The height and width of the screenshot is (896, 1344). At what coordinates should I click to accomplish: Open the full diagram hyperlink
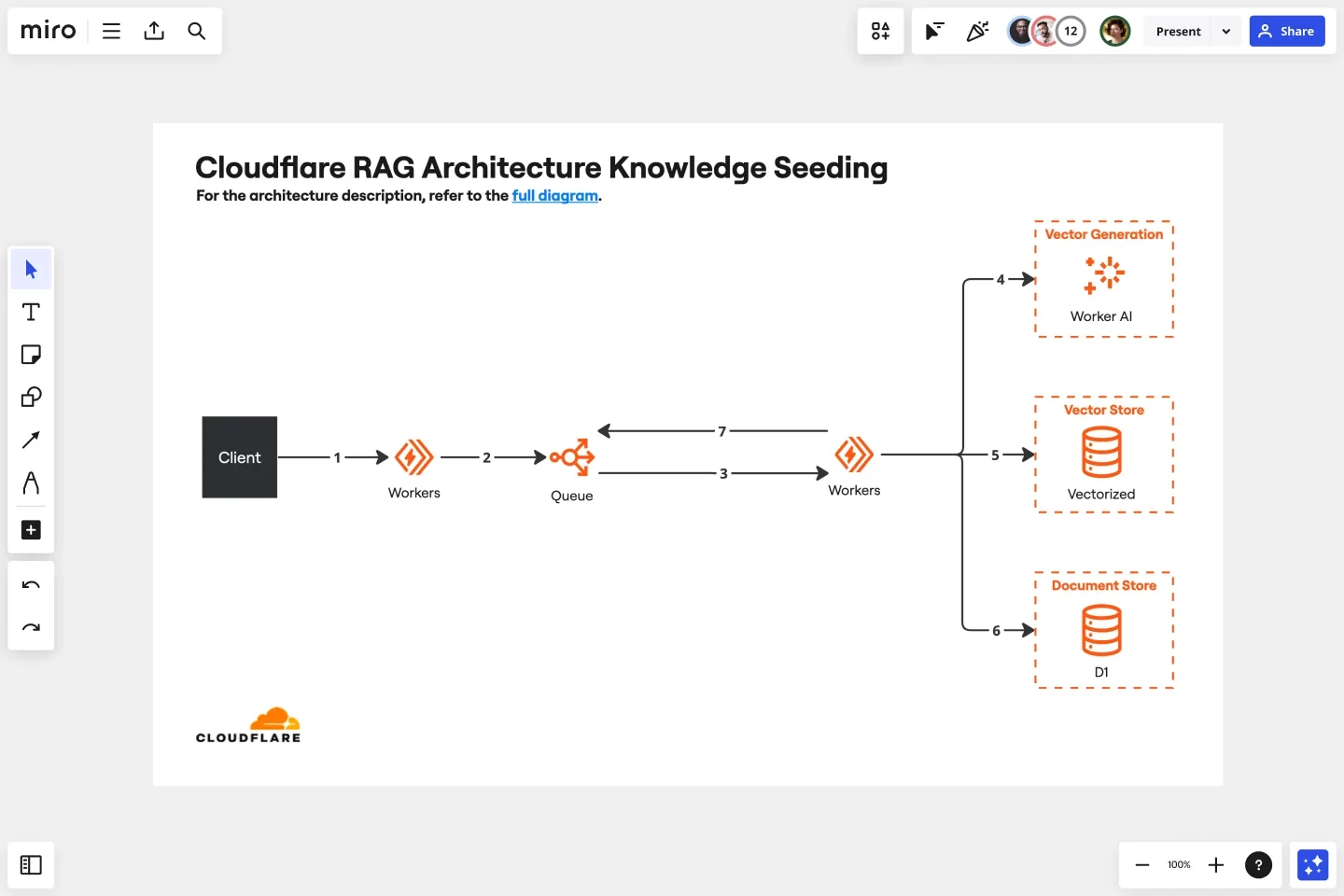pos(554,196)
